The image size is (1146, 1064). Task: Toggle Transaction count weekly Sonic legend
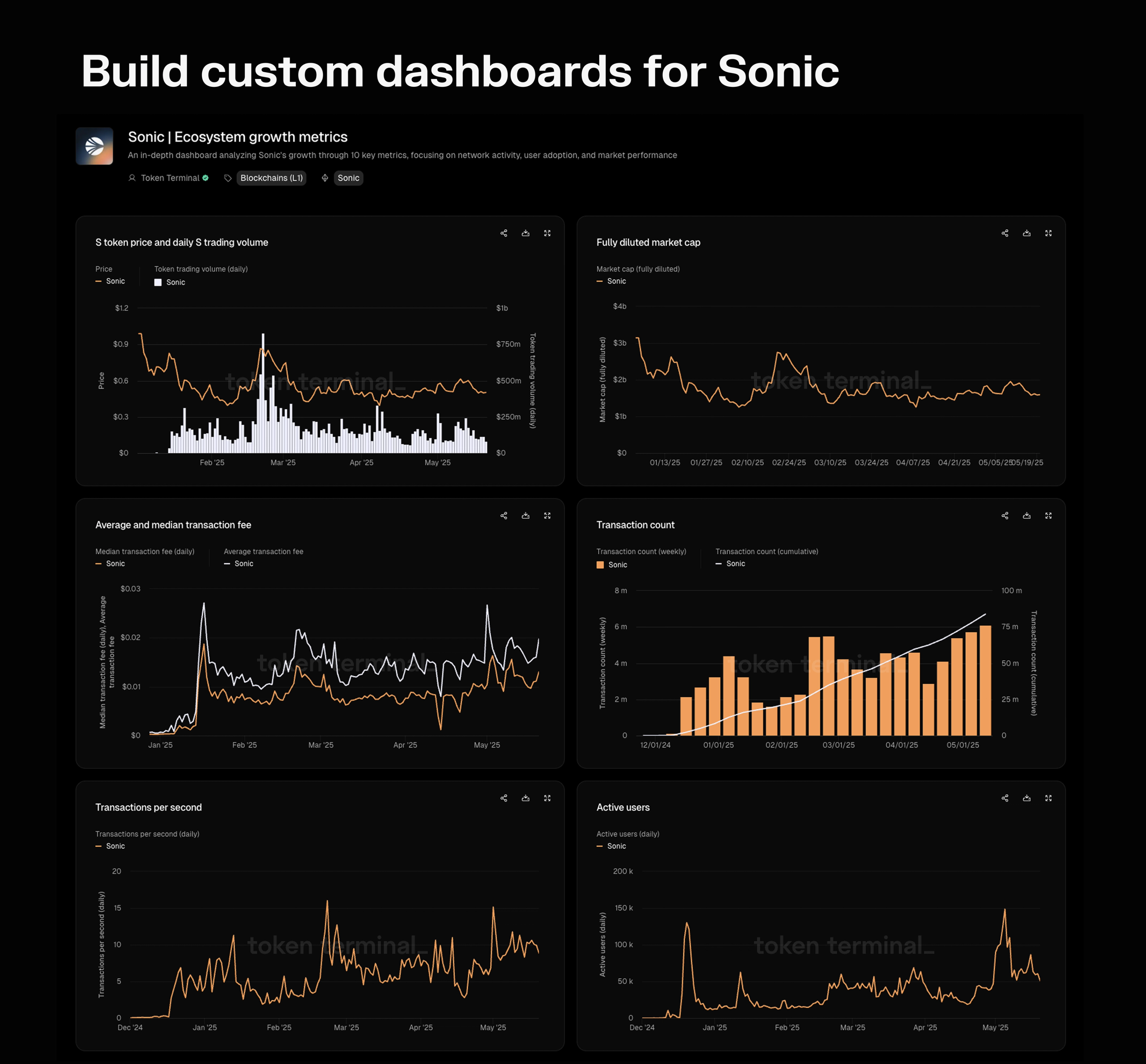coord(617,565)
